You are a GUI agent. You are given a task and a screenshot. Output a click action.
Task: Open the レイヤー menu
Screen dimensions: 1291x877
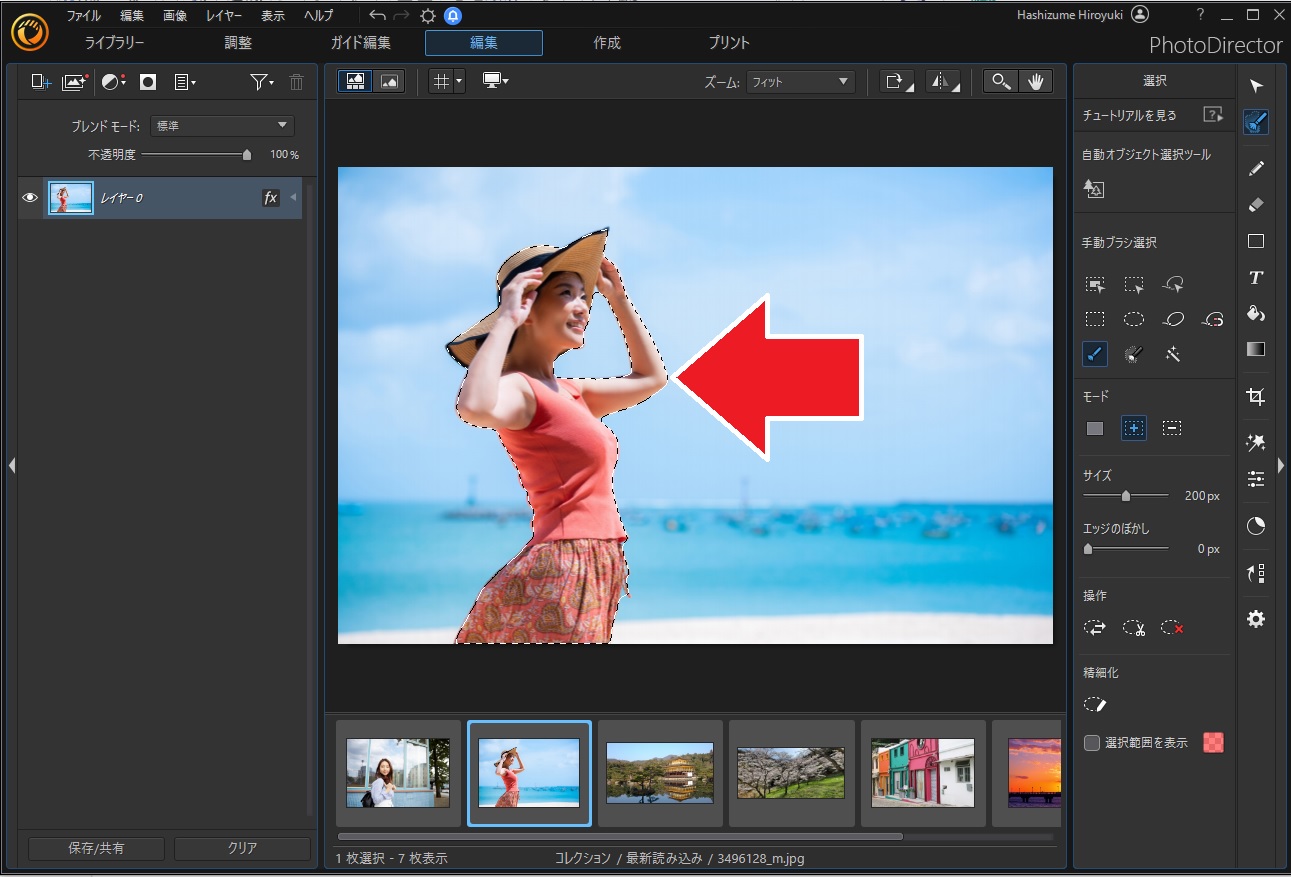click(223, 16)
